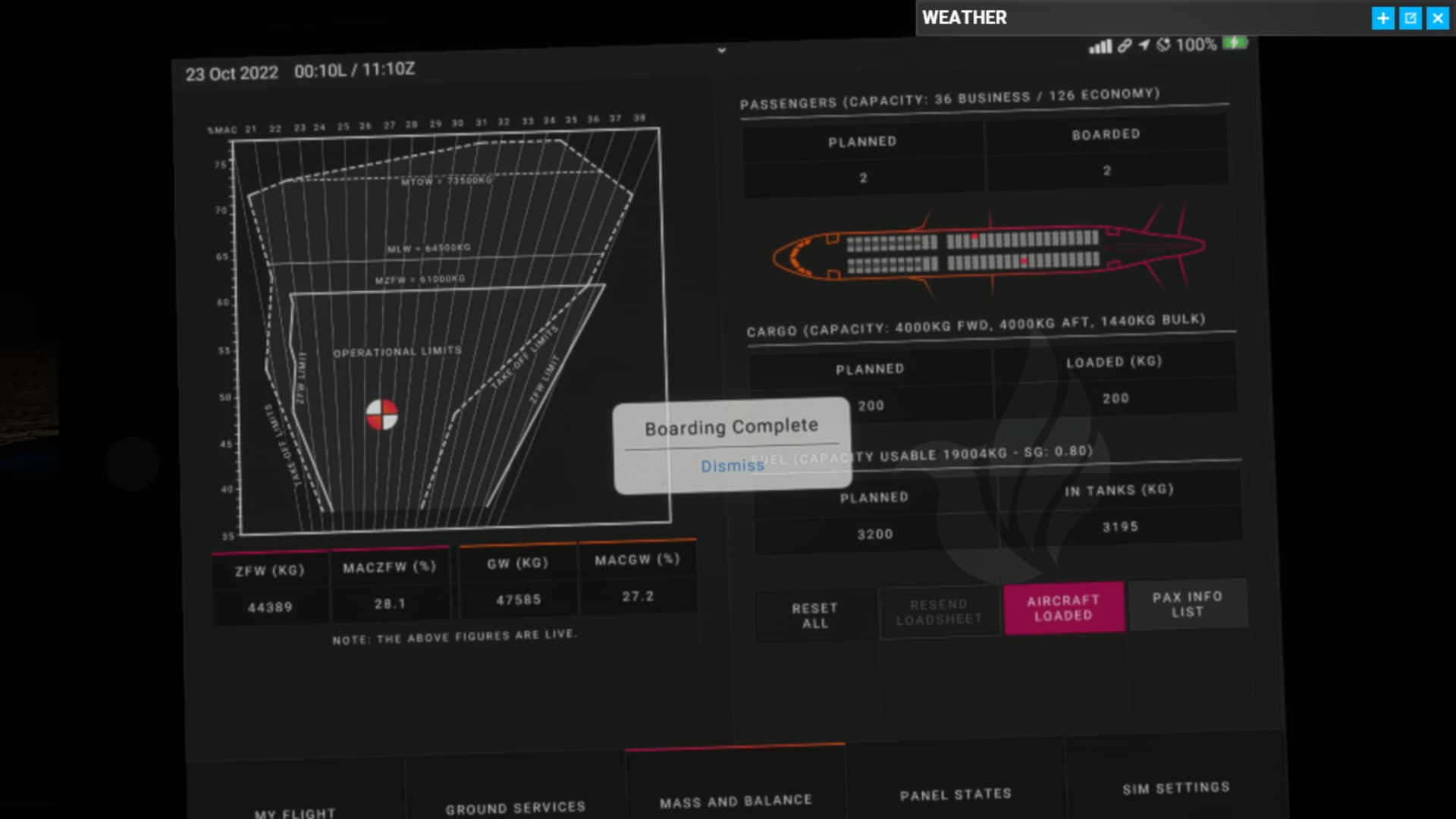
Task: Expand the top chevron pull-down handle
Action: [x=722, y=50]
